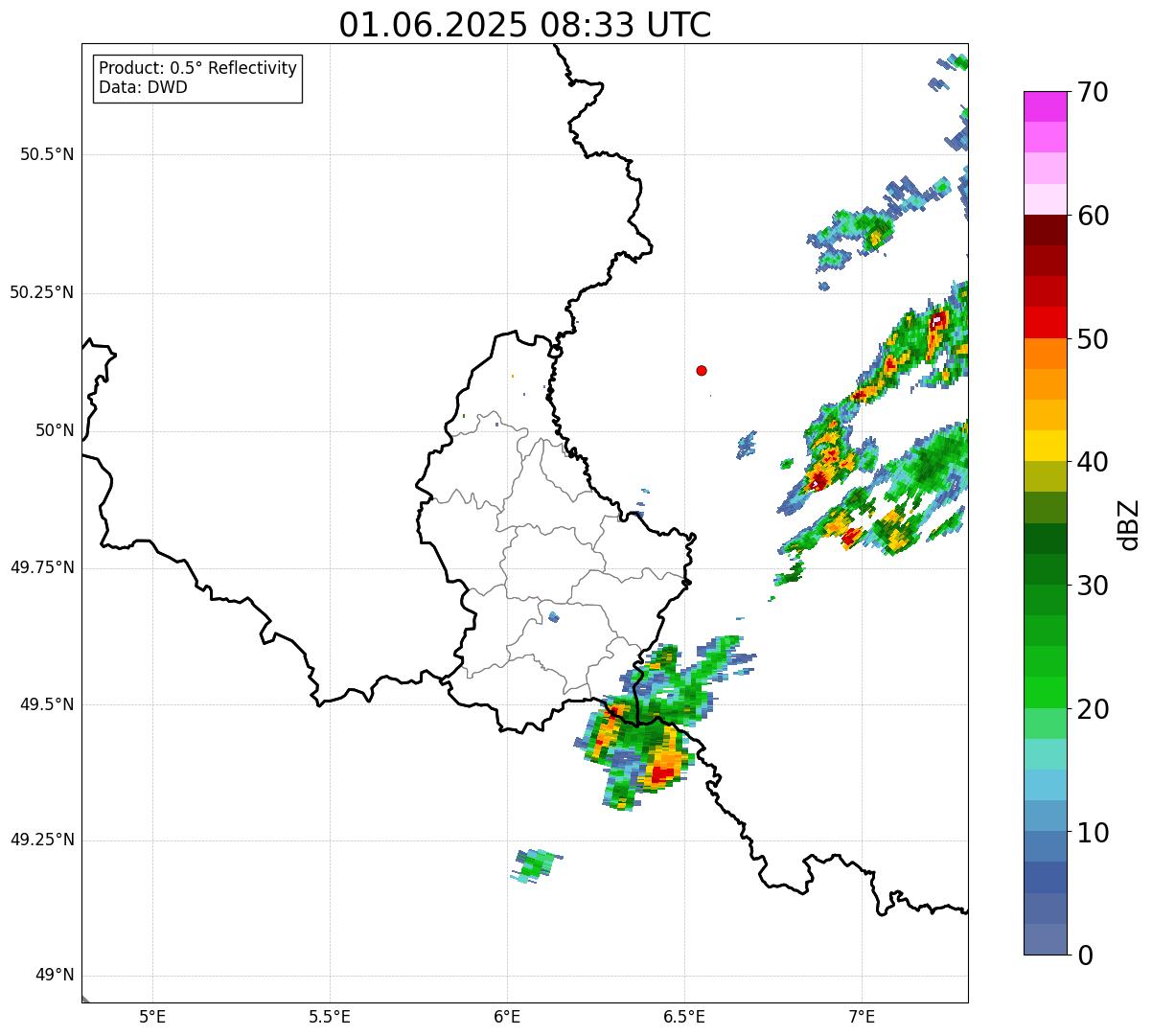Click the 49°N latitude label

[55, 976]
